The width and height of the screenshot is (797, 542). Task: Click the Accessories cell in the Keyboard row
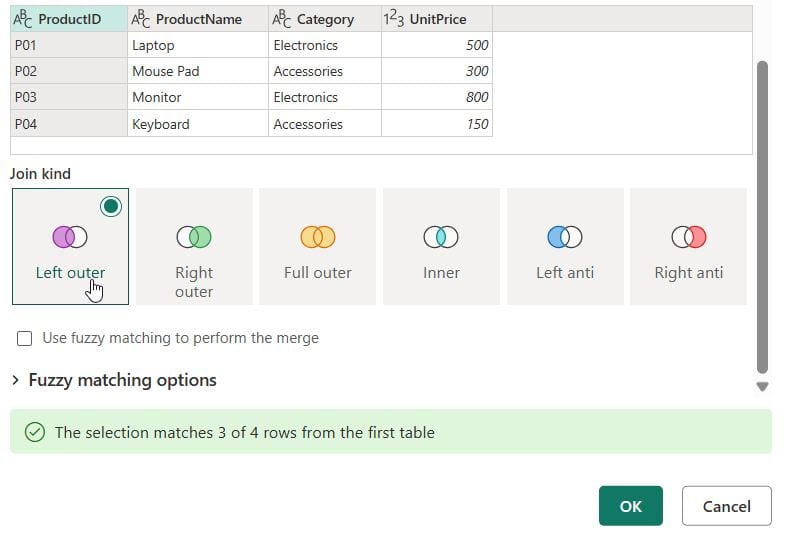pyautogui.click(x=325, y=124)
